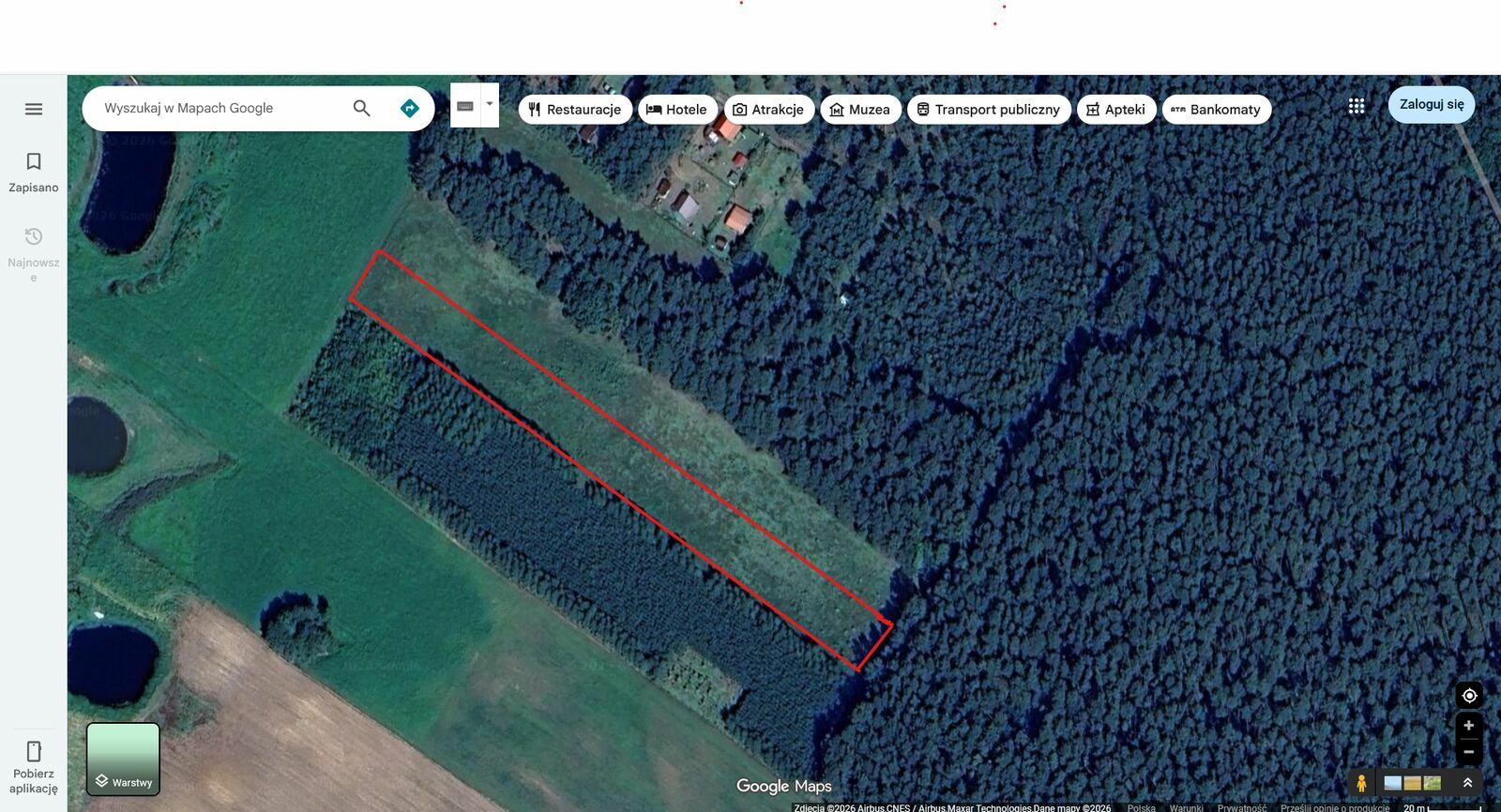Click the Zaloguj się button
The image size is (1501, 812).
click(x=1432, y=104)
